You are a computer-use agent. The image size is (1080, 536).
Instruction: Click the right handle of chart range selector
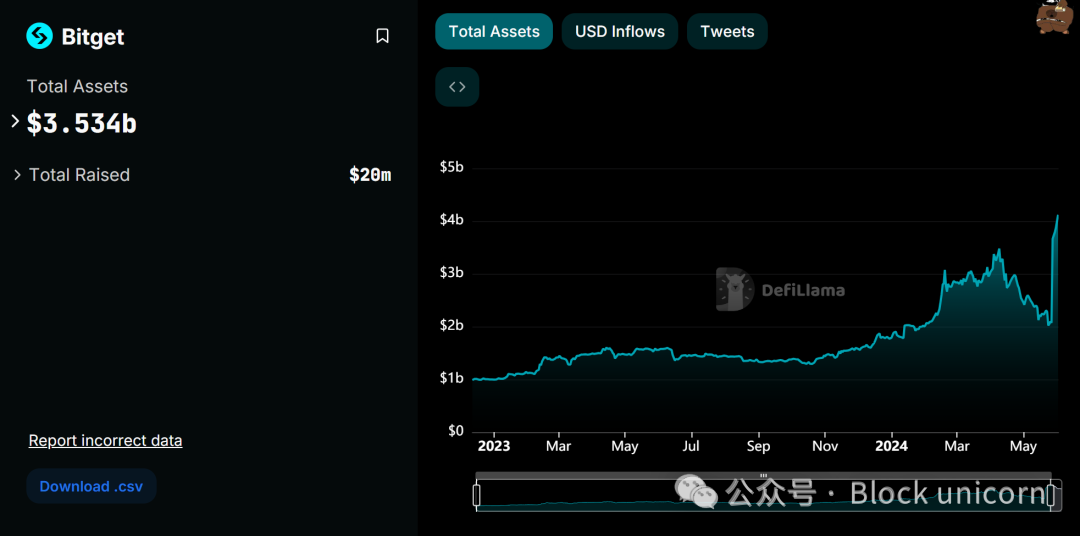[x=1051, y=495]
